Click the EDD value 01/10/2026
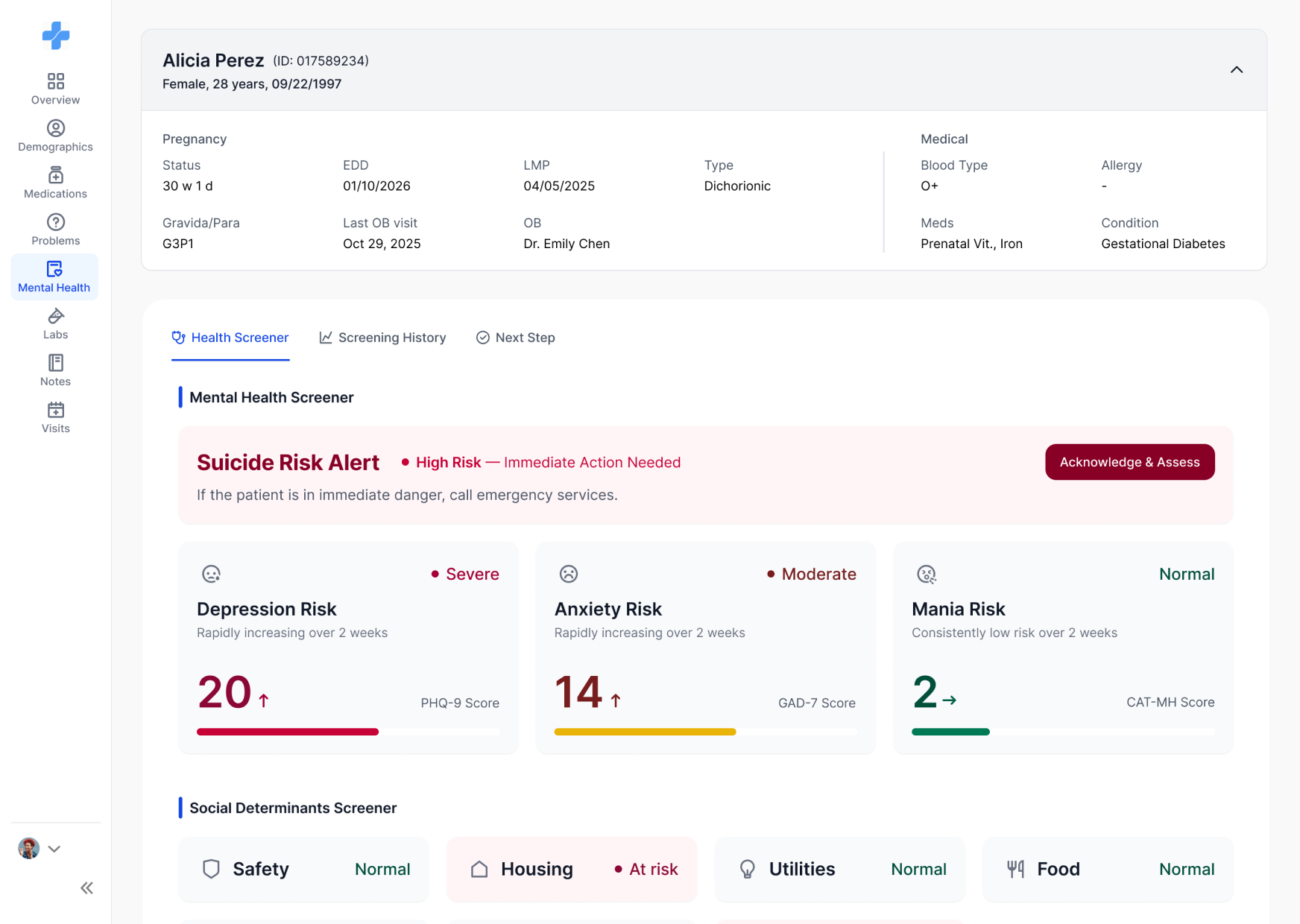 pos(376,186)
